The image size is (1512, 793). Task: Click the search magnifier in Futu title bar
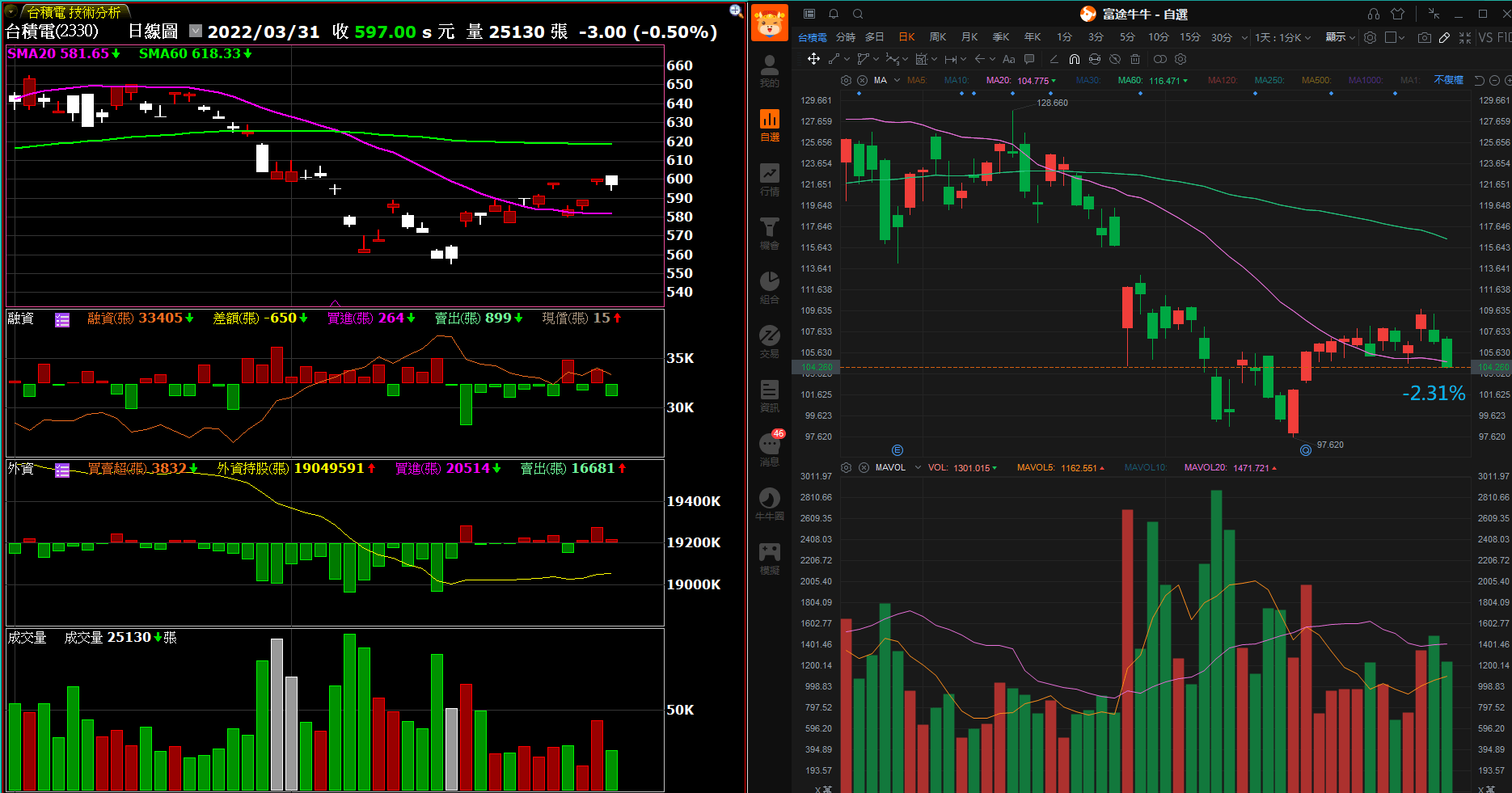point(858,14)
